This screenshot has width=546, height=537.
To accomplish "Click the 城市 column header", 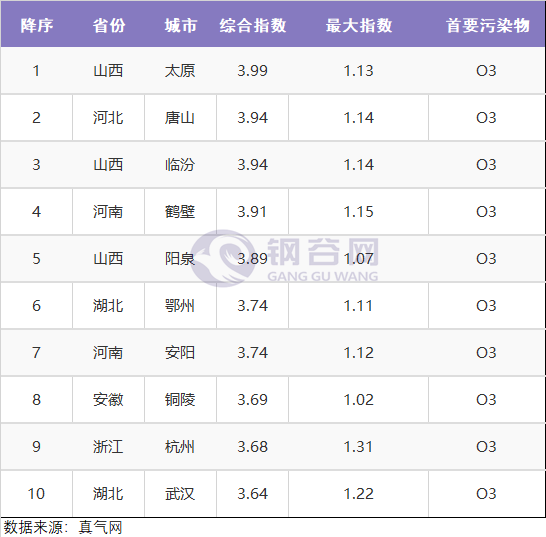I will tap(180, 25).
